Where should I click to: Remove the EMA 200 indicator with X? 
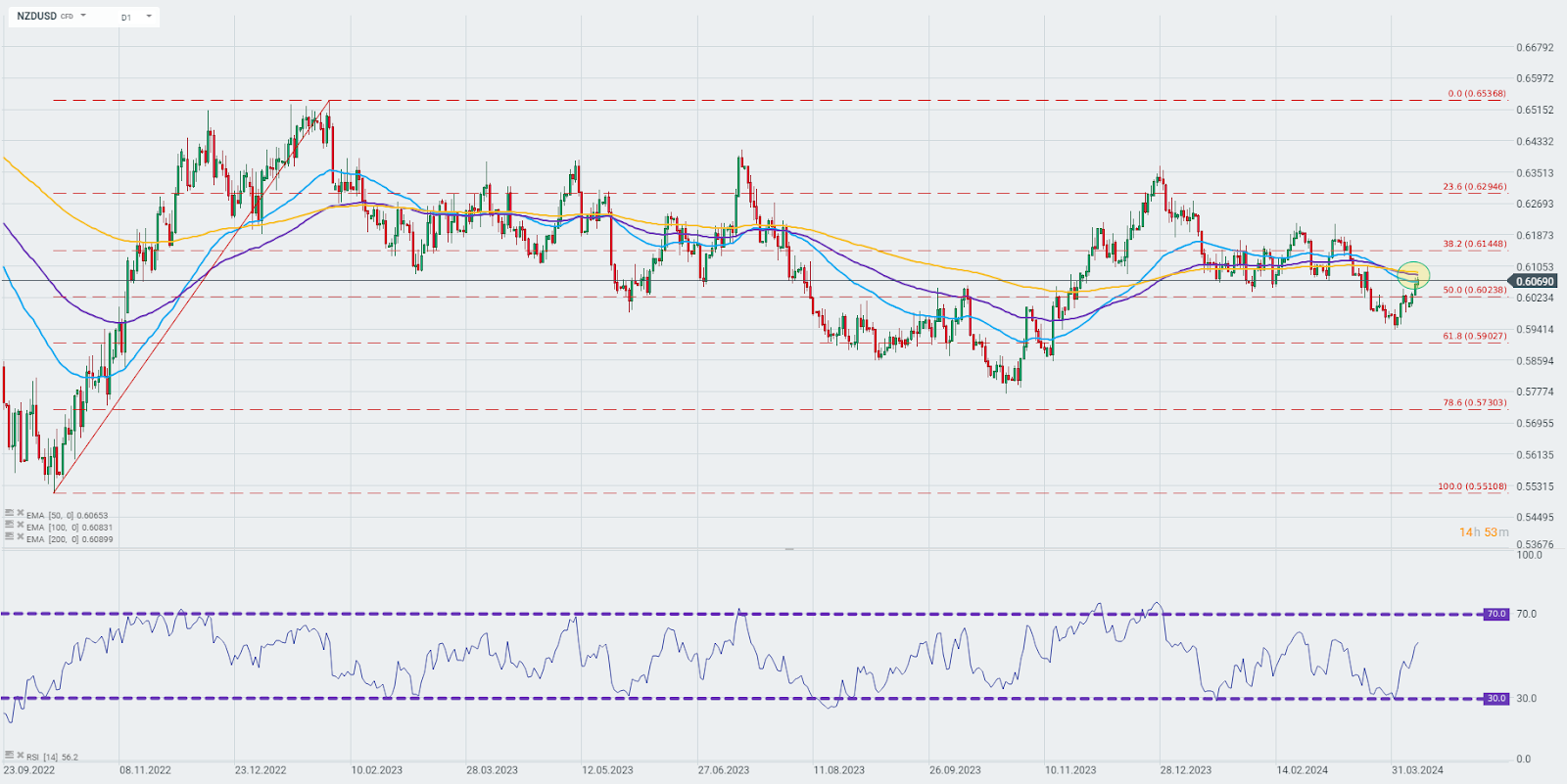tap(20, 537)
